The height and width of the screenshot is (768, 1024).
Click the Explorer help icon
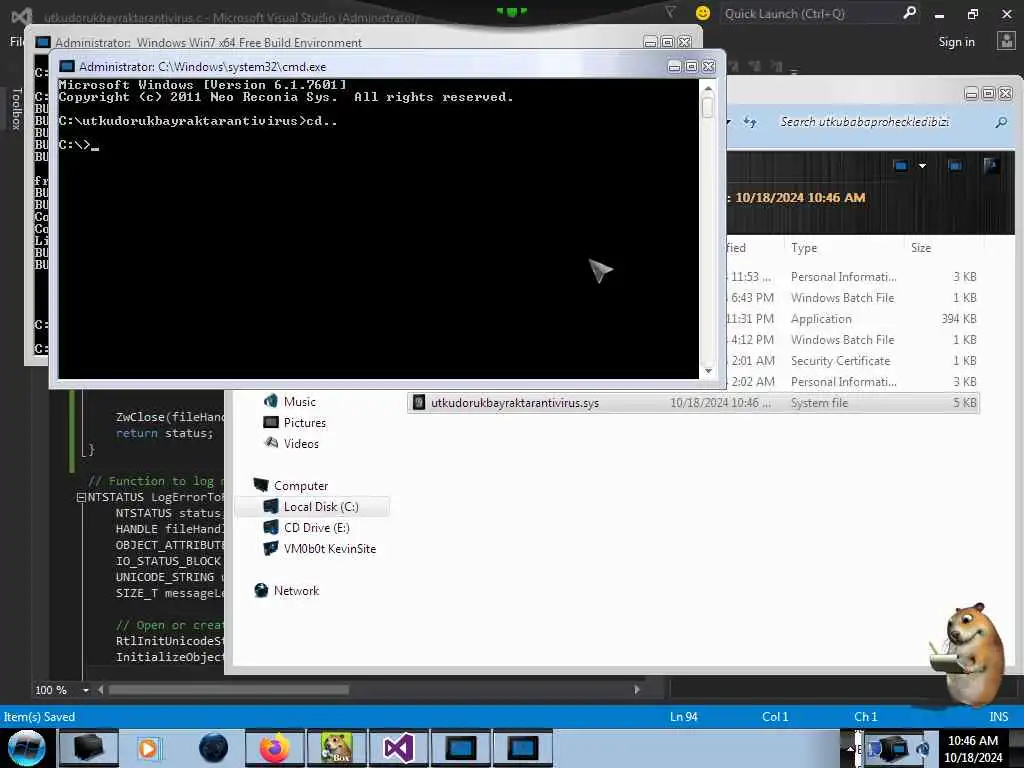991,166
